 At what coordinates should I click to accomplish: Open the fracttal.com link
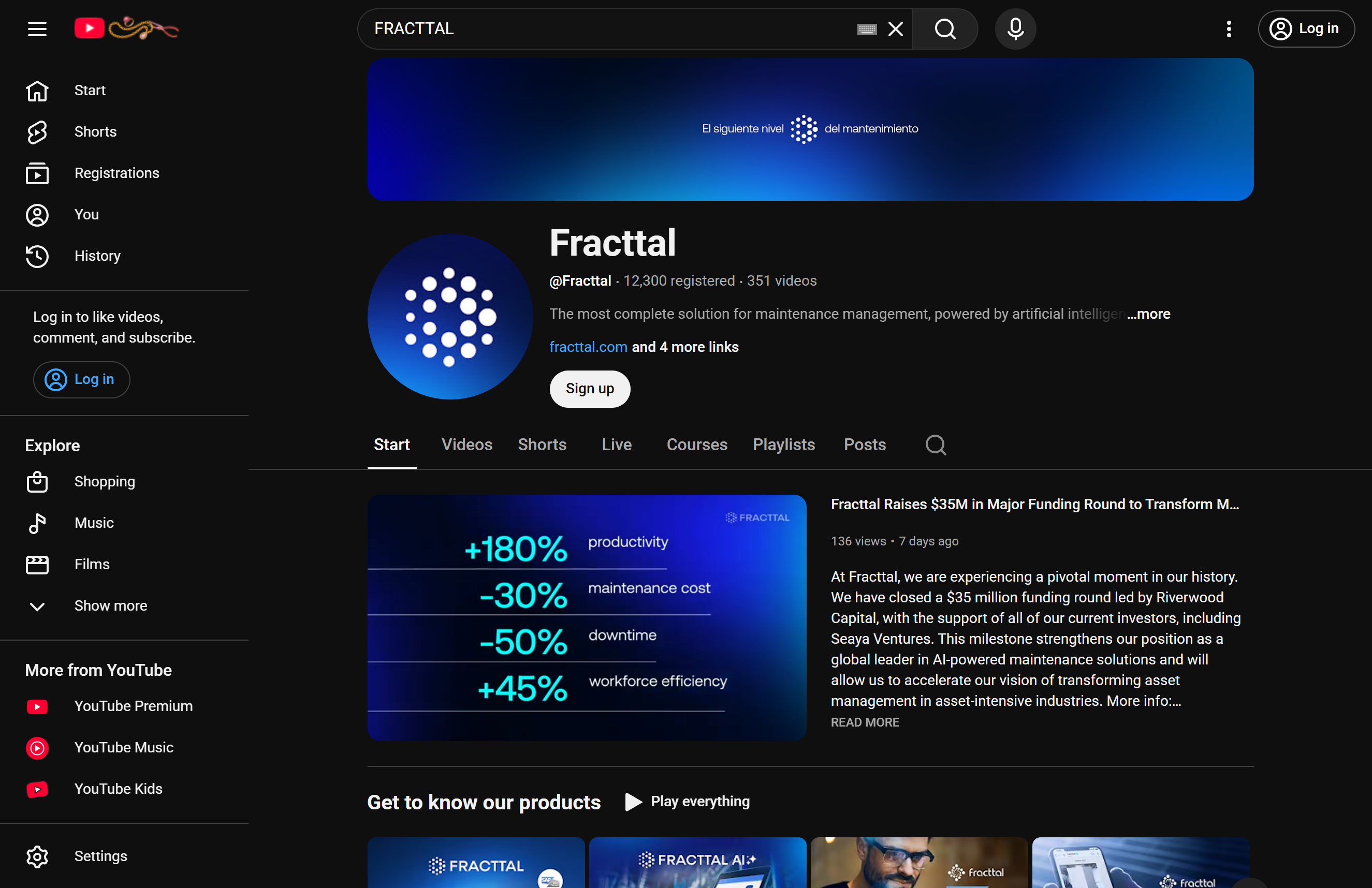[x=588, y=347]
